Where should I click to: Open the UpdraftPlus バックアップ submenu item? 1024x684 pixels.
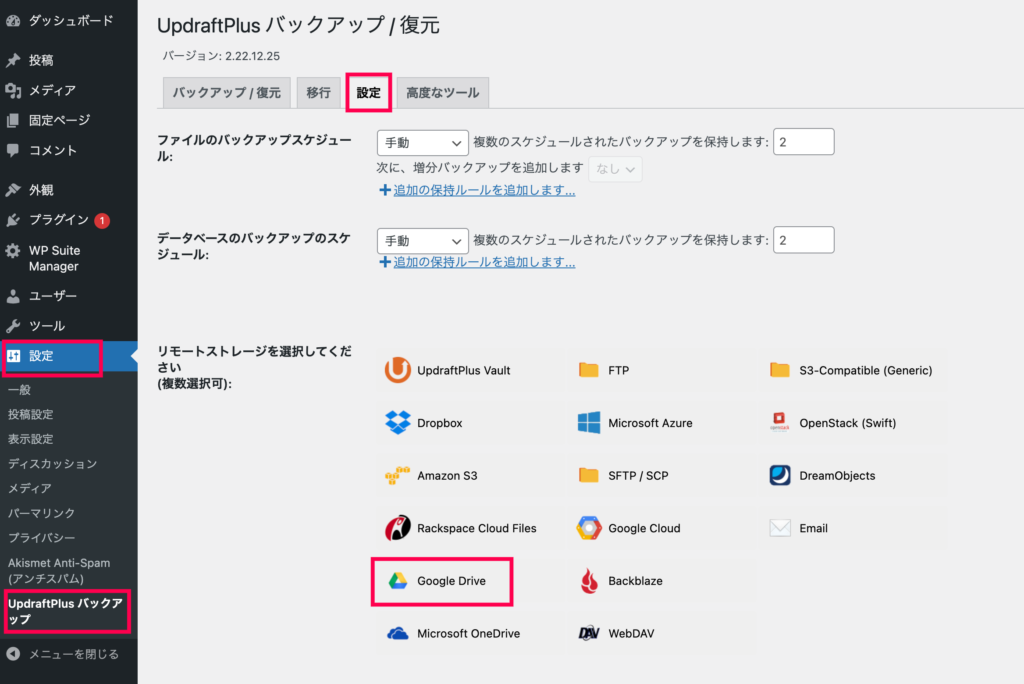[x=65, y=611]
